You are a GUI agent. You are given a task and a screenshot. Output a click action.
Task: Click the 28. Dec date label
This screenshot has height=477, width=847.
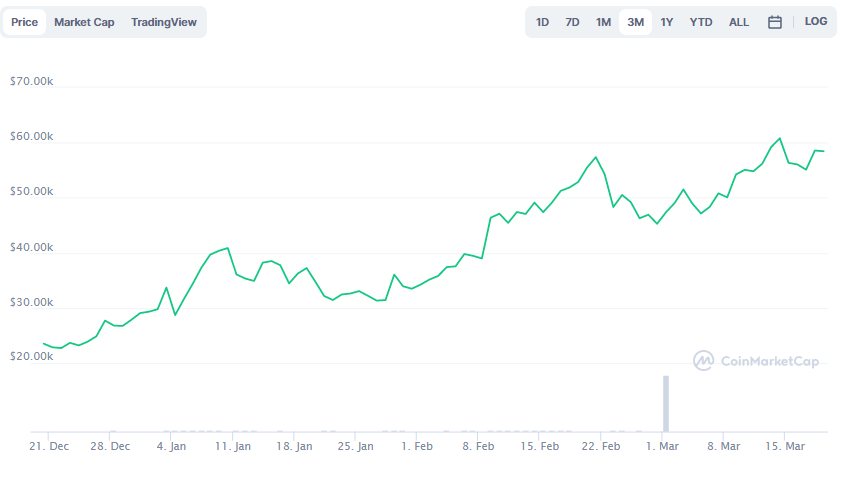pyautogui.click(x=110, y=446)
